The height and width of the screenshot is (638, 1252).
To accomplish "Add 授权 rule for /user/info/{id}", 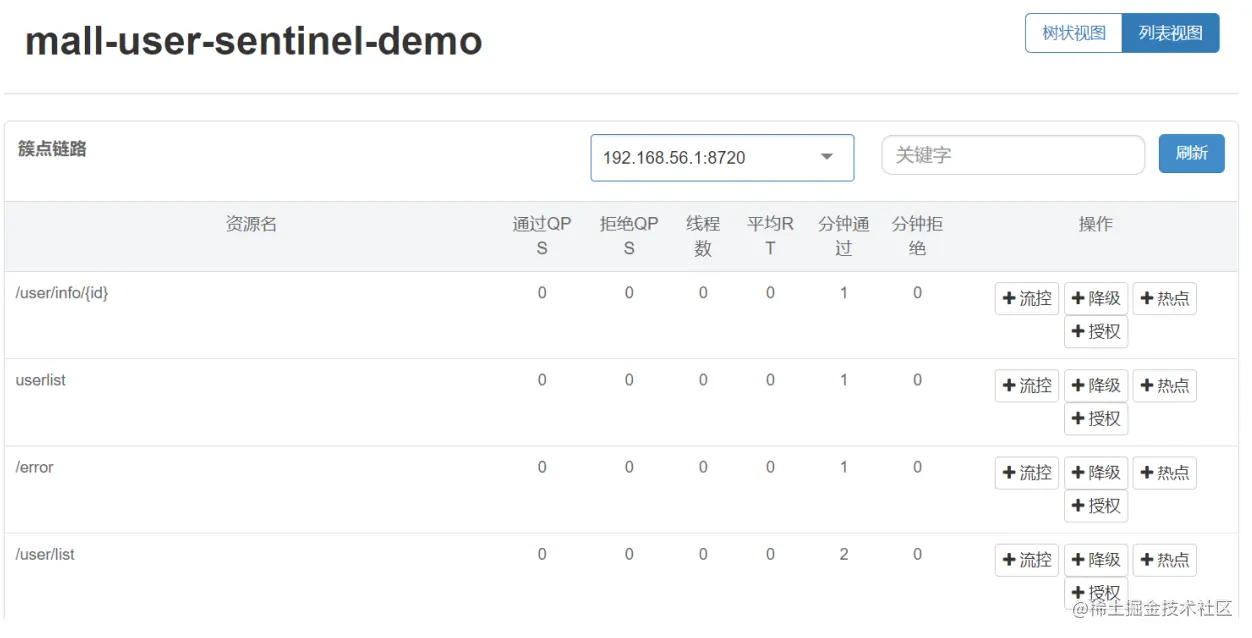I will (1095, 331).
